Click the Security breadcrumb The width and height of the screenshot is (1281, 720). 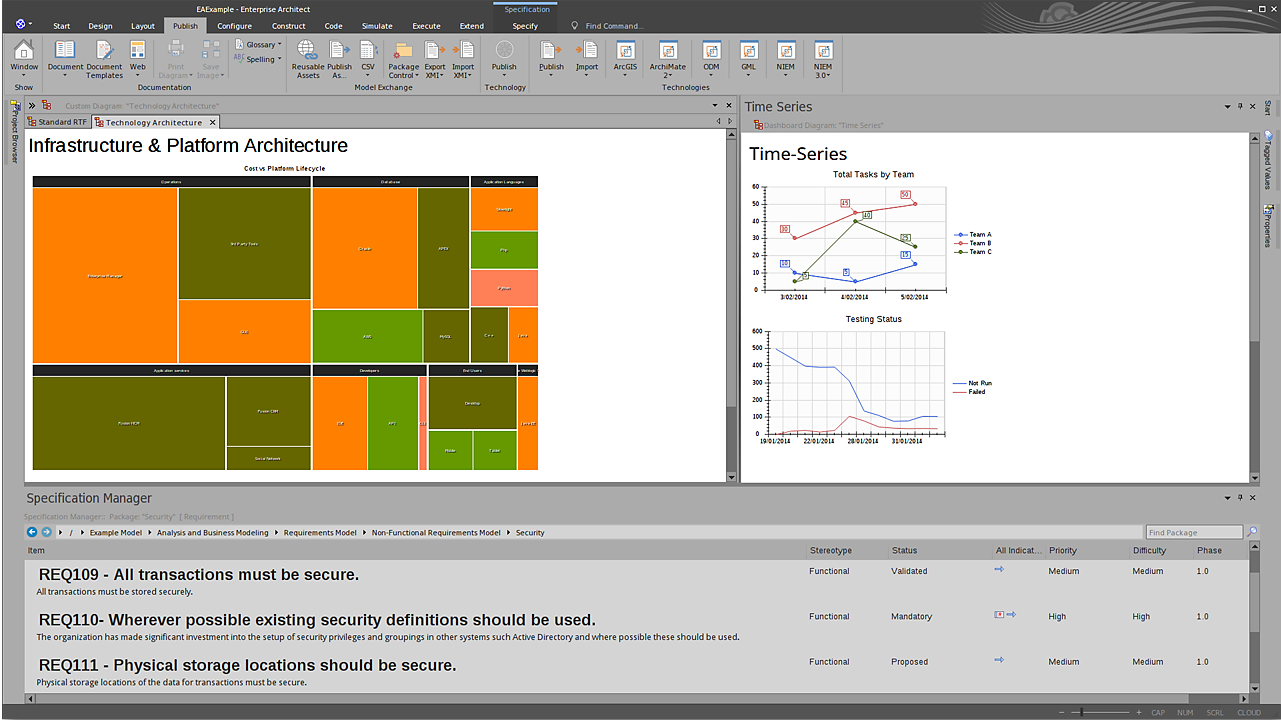[530, 533]
